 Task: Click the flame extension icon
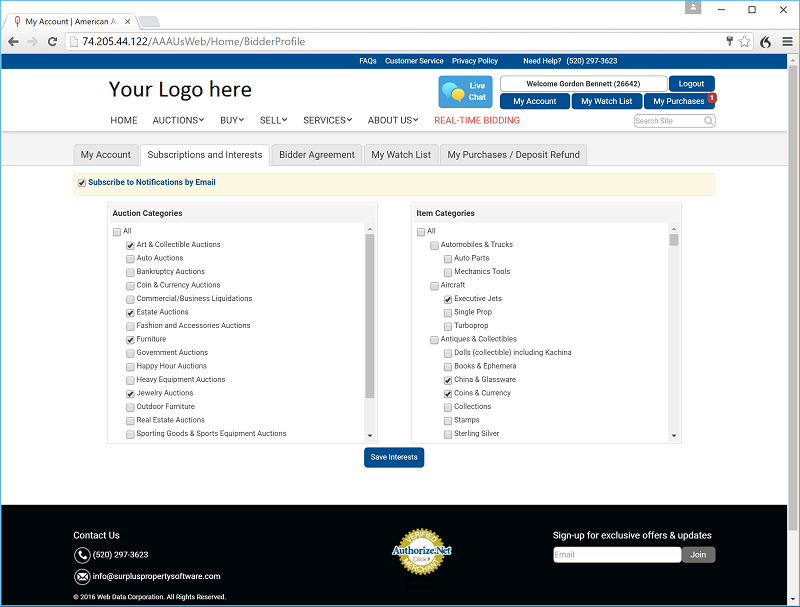click(765, 42)
